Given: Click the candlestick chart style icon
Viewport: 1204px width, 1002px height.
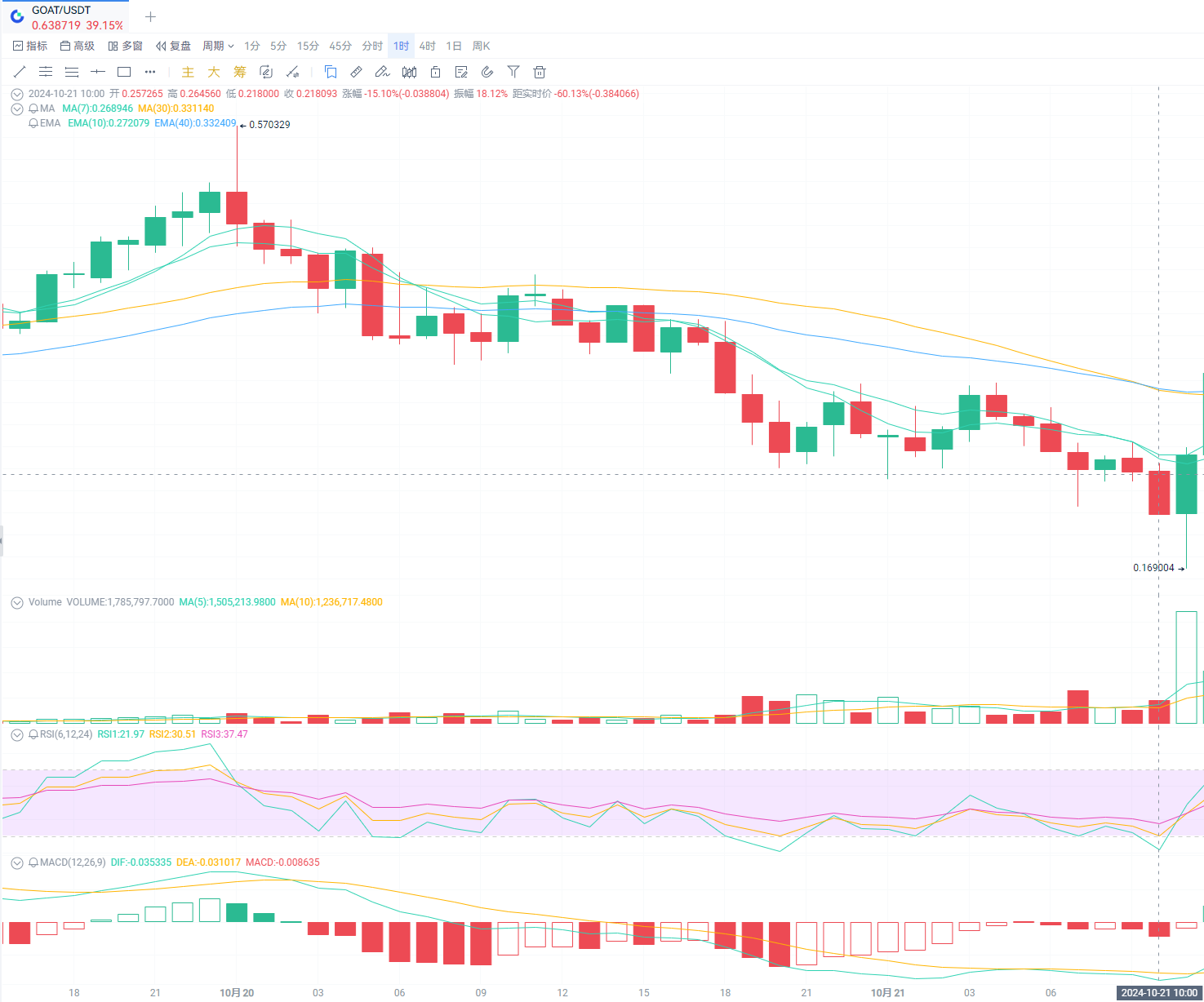Looking at the screenshot, I should (409, 72).
